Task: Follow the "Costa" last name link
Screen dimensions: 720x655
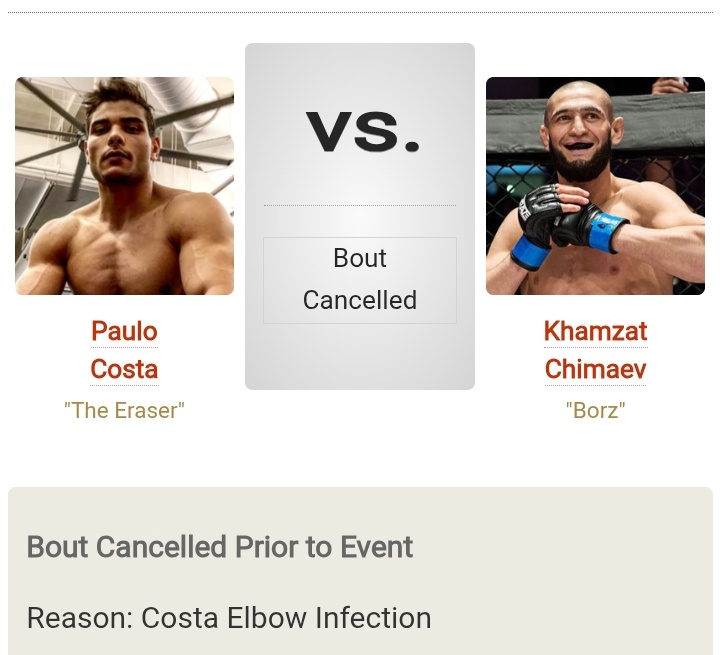Action: tap(124, 369)
